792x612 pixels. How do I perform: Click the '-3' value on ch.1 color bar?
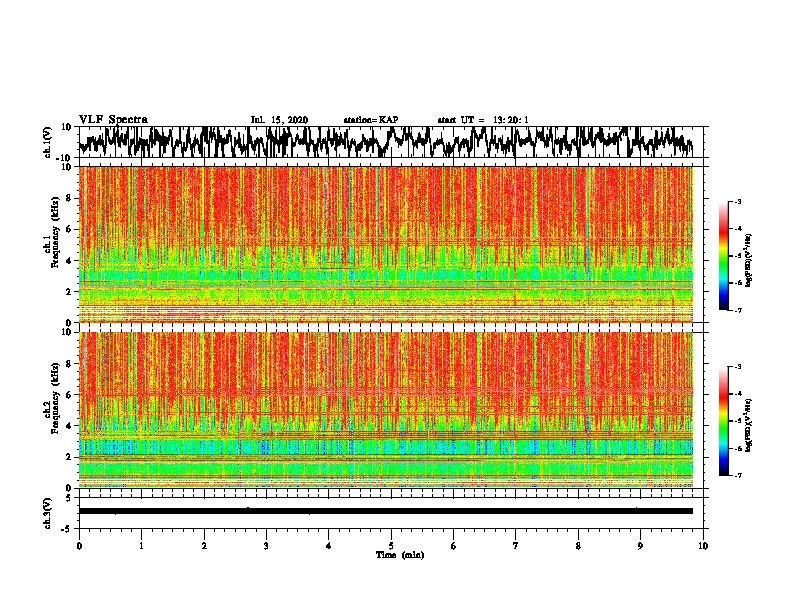tap(737, 201)
